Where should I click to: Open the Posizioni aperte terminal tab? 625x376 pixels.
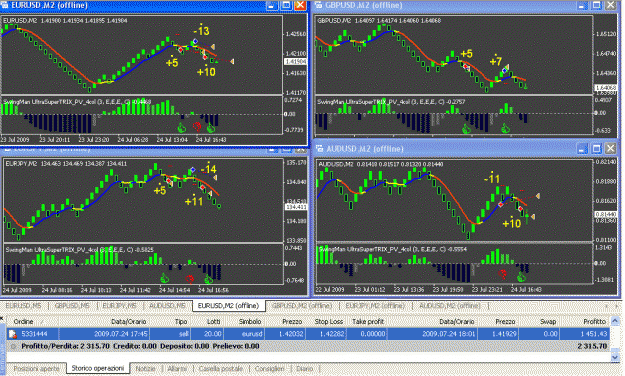tap(36, 369)
